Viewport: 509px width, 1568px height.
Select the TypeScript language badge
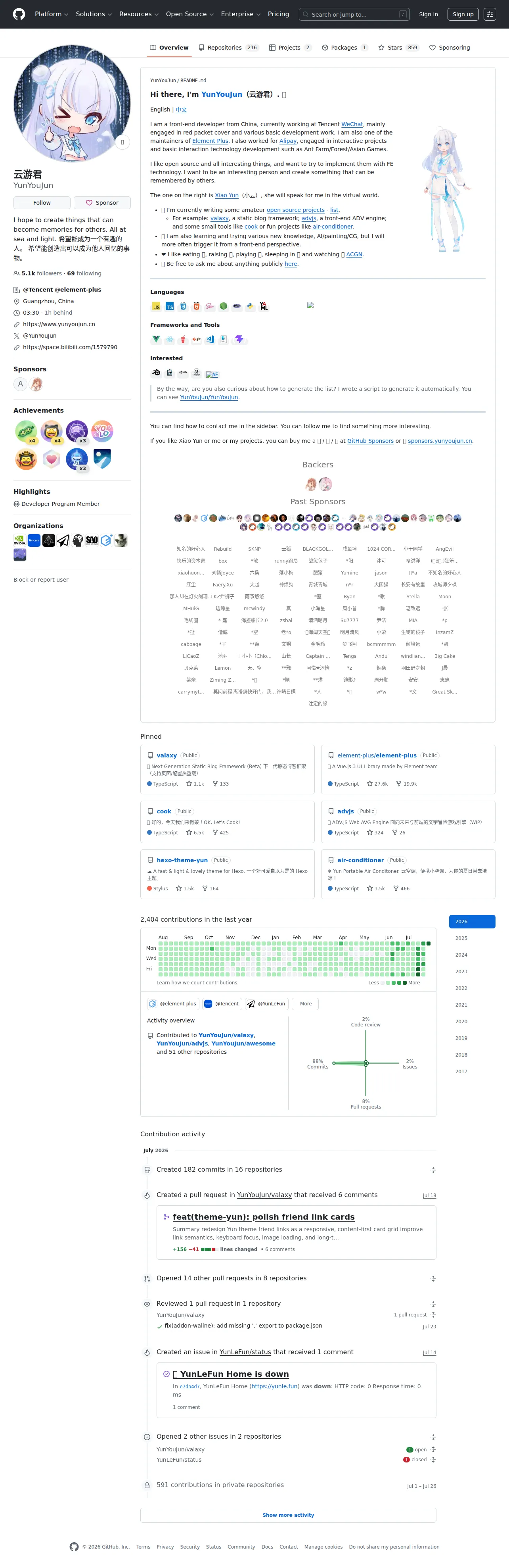pyautogui.click(x=170, y=306)
